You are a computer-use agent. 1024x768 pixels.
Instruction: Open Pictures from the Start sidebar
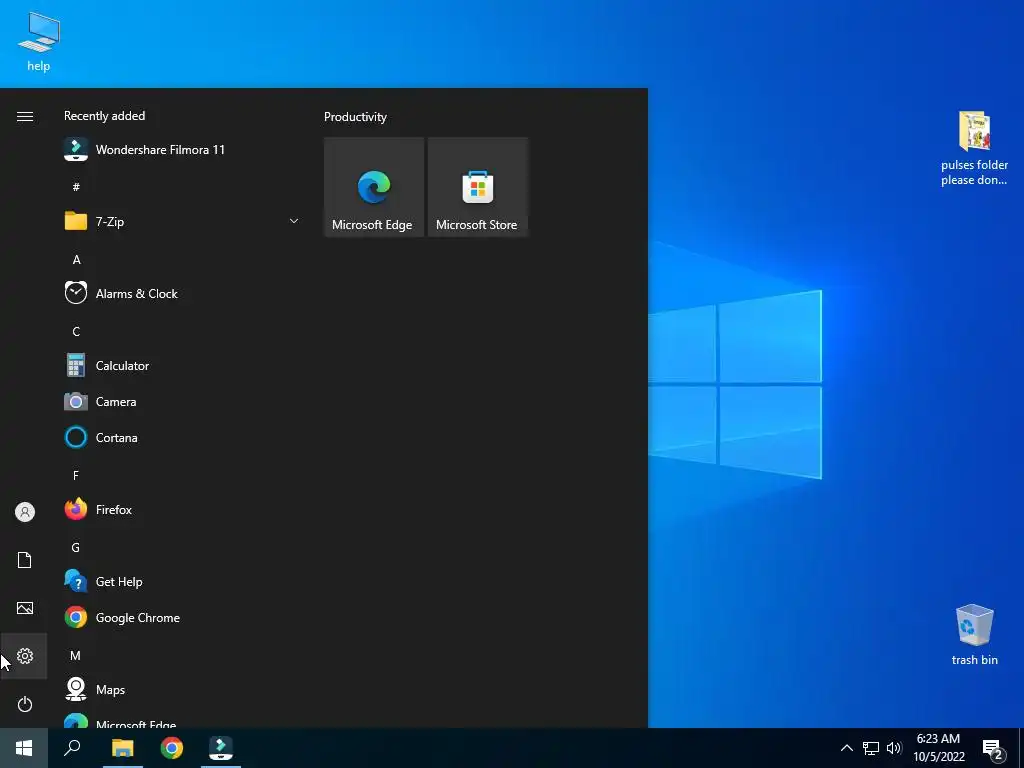25,608
